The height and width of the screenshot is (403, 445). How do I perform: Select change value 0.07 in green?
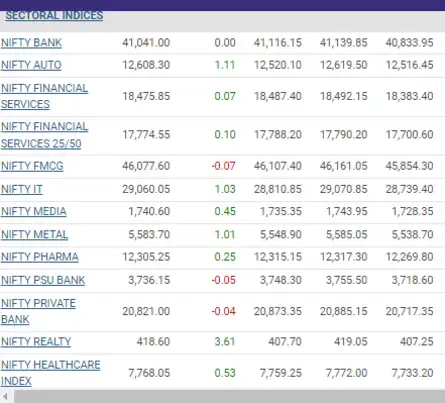click(x=225, y=96)
